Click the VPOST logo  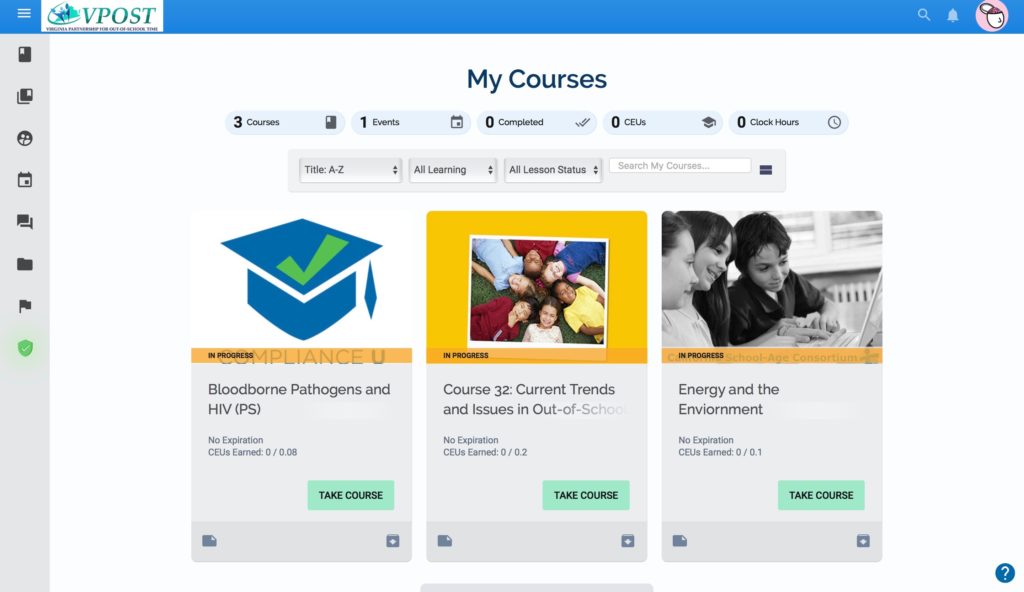click(x=102, y=16)
